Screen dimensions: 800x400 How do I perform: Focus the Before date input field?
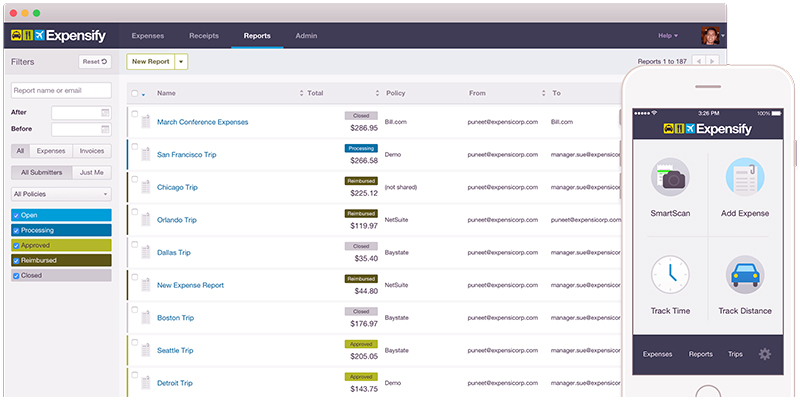pos(81,129)
